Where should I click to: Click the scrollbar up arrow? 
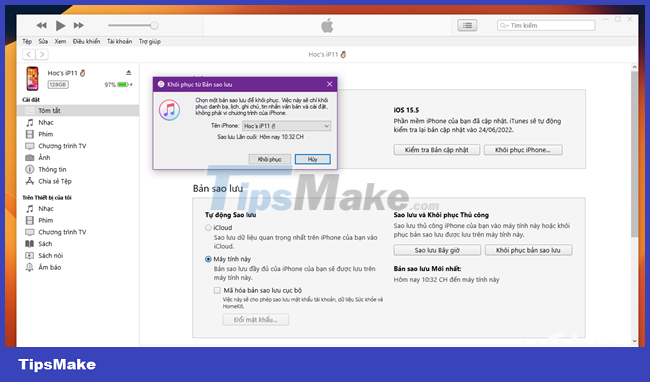(x=634, y=67)
